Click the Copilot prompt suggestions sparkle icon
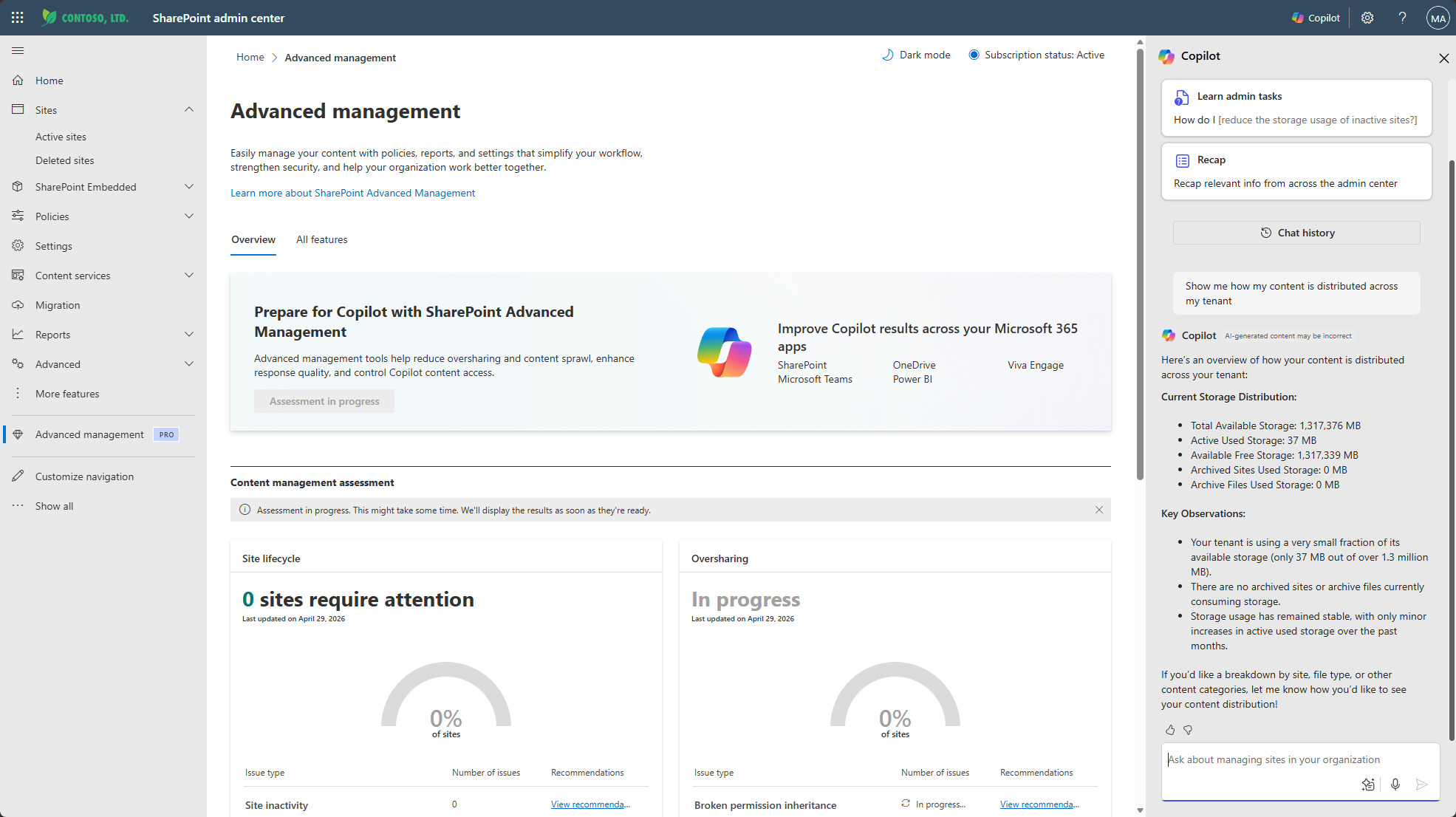The height and width of the screenshot is (817, 1456). pyautogui.click(x=1368, y=784)
